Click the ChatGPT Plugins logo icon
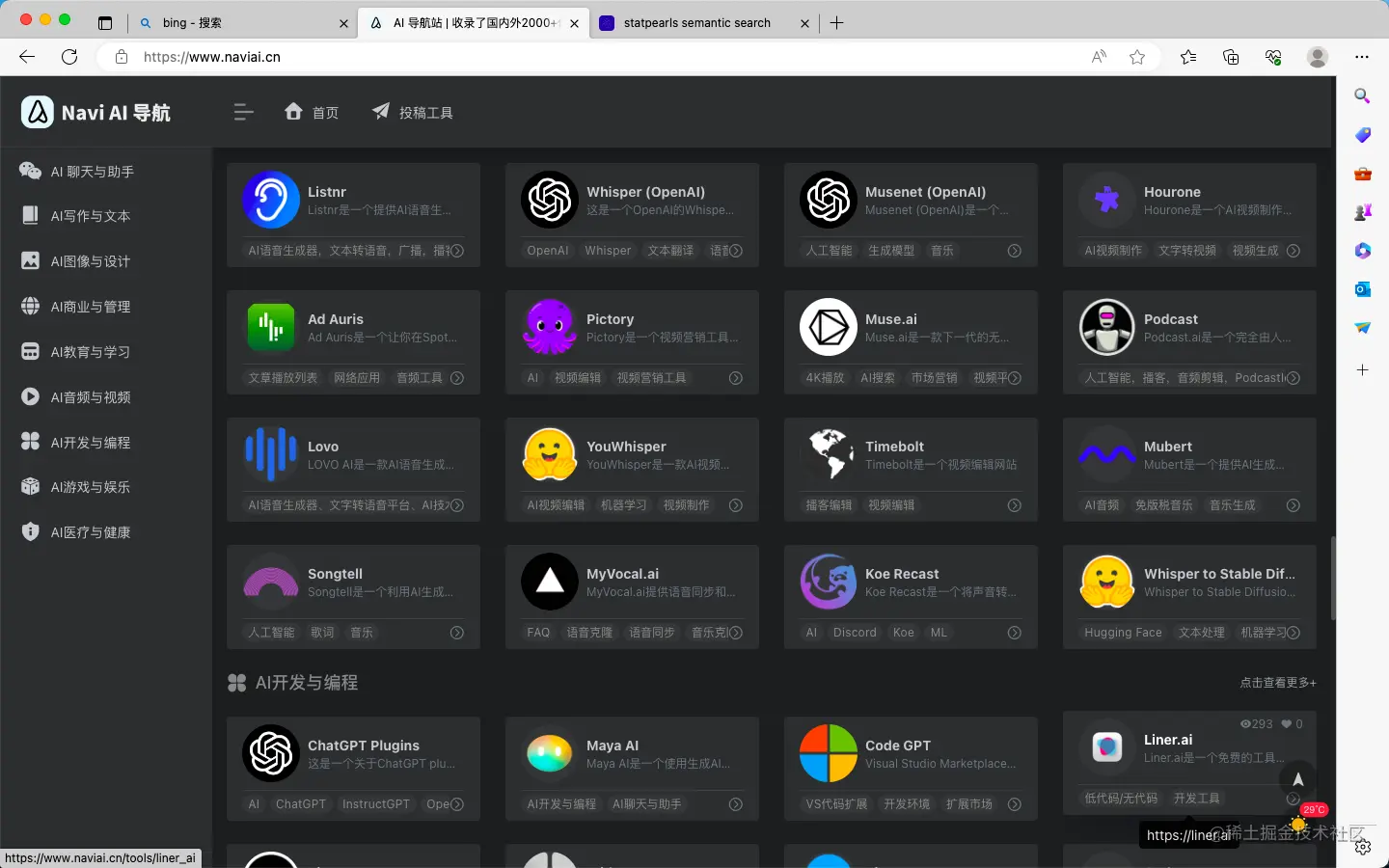The width and height of the screenshot is (1389, 868). click(271, 753)
